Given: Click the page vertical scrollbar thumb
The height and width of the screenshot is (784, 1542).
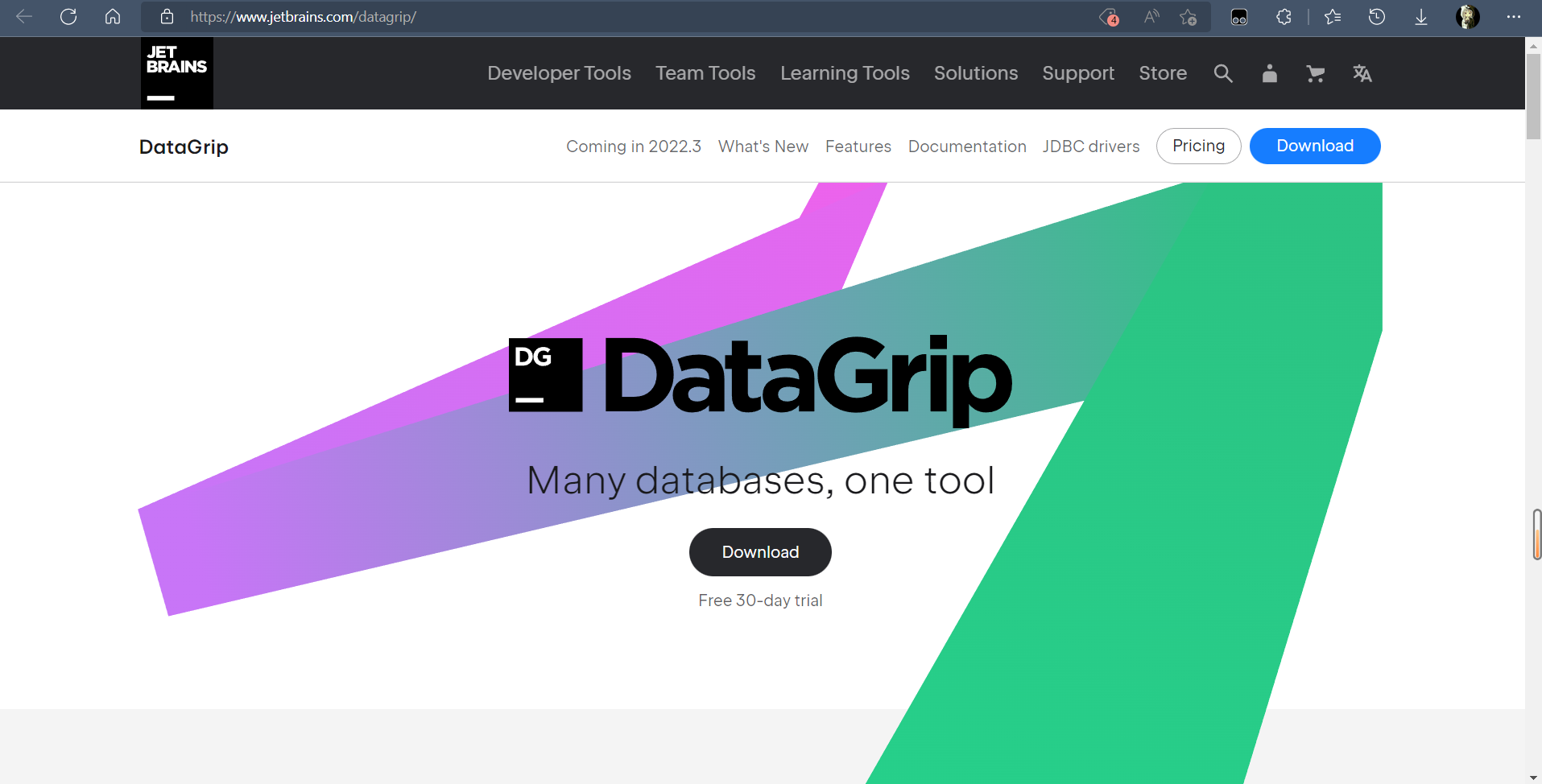Looking at the screenshot, I should coord(1534,97).
